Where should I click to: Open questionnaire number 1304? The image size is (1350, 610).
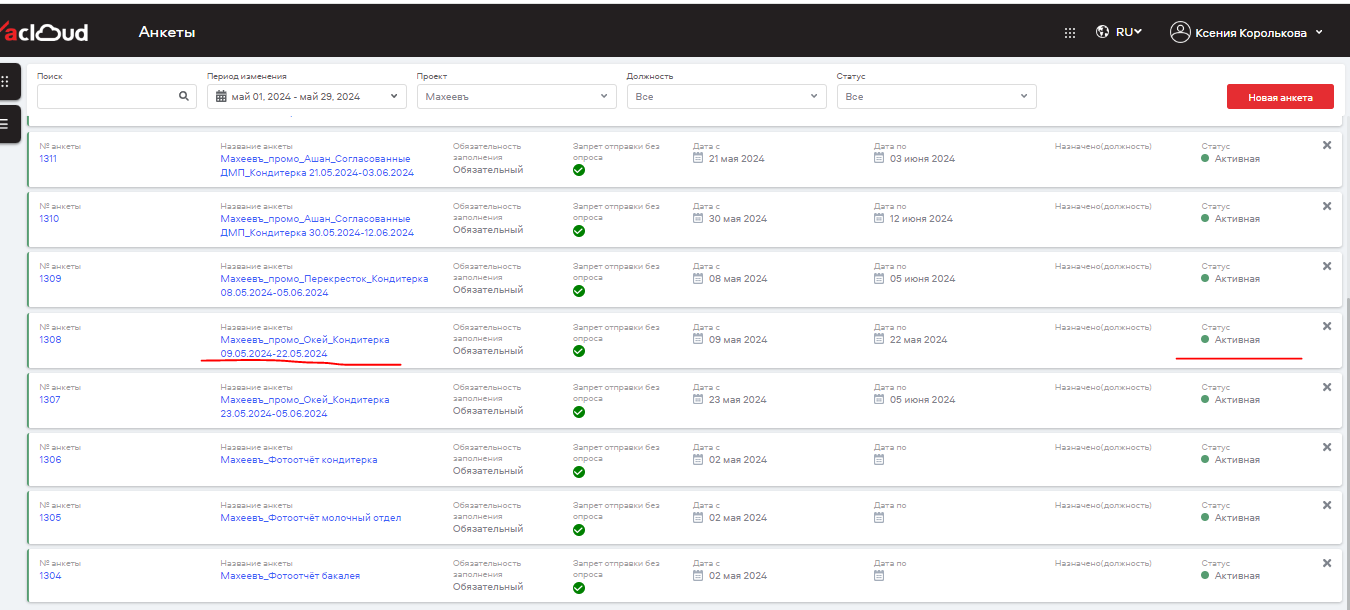pyautogui.click(x=50, y=575)
